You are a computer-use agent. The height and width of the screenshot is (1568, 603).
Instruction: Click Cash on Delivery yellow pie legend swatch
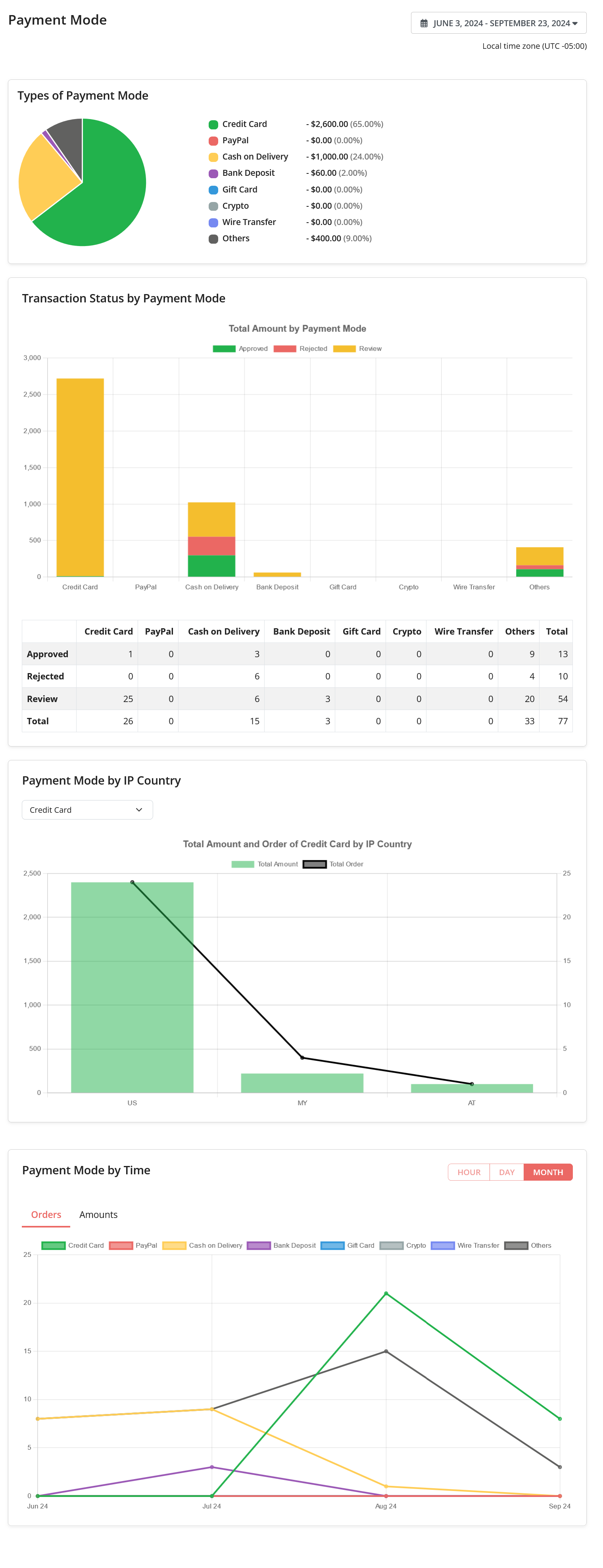[213, 157]
